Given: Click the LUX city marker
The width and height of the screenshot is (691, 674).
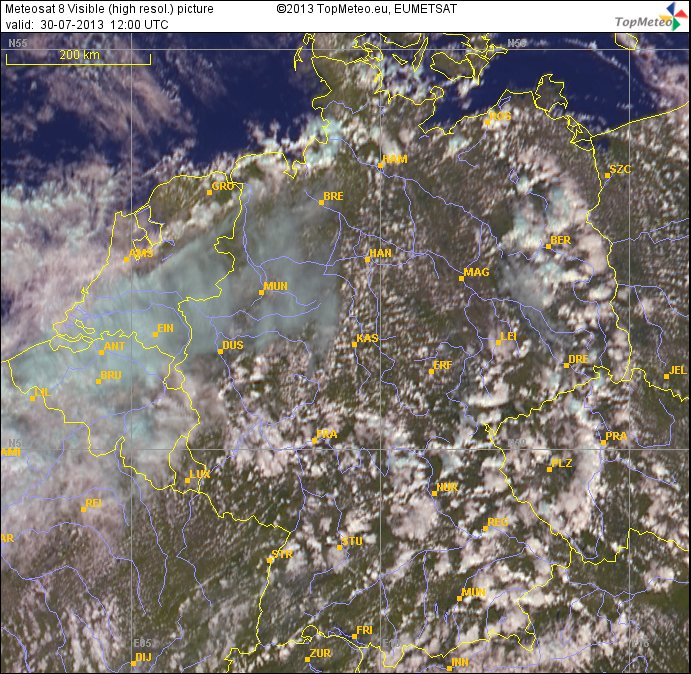Looking at the screenshot, I should point(187,480).
